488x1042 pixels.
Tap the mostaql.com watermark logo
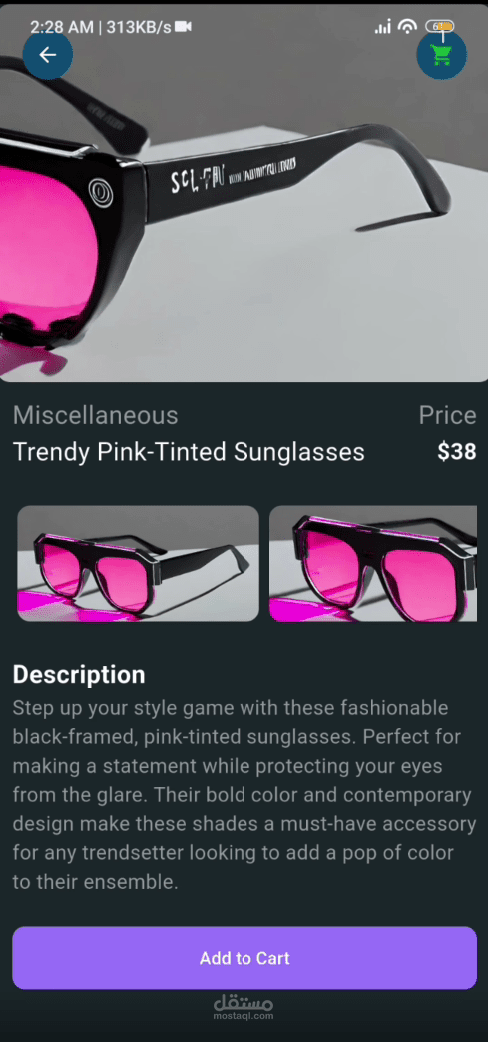click(x=244, y=1007)
